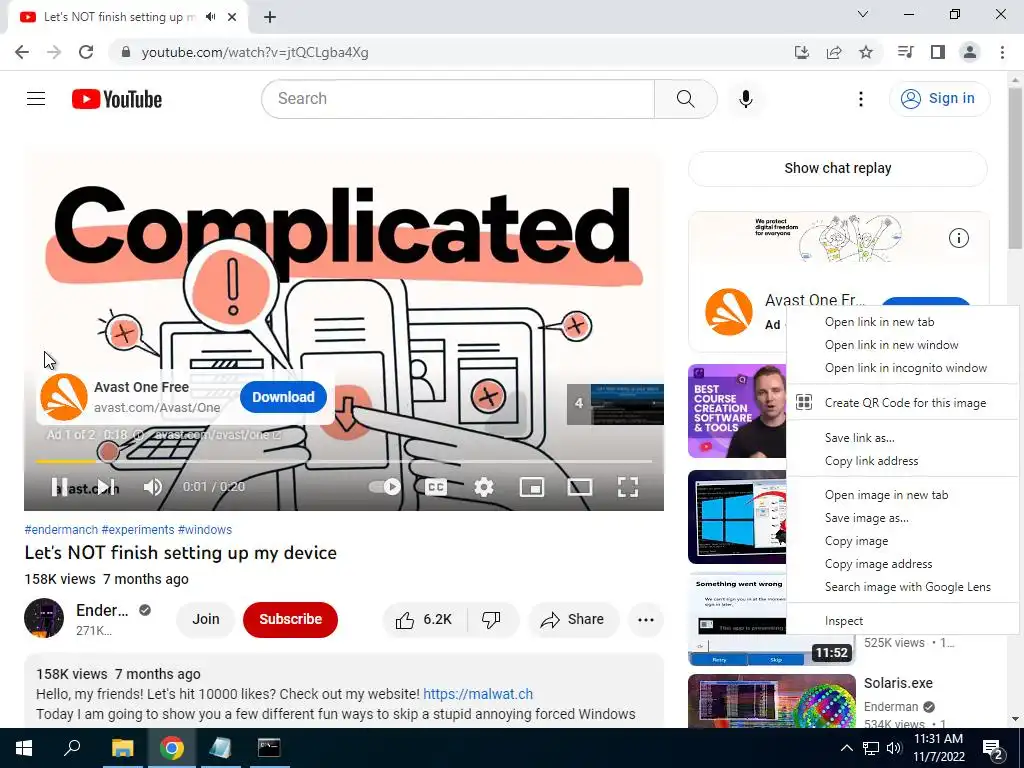Open link in new tab
Screen dimensions: 1024x768
point(903,322)
